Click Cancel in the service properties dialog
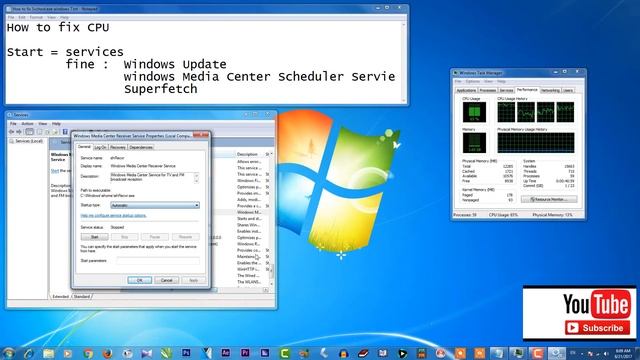The image size is (640, 360). point(167,280)
